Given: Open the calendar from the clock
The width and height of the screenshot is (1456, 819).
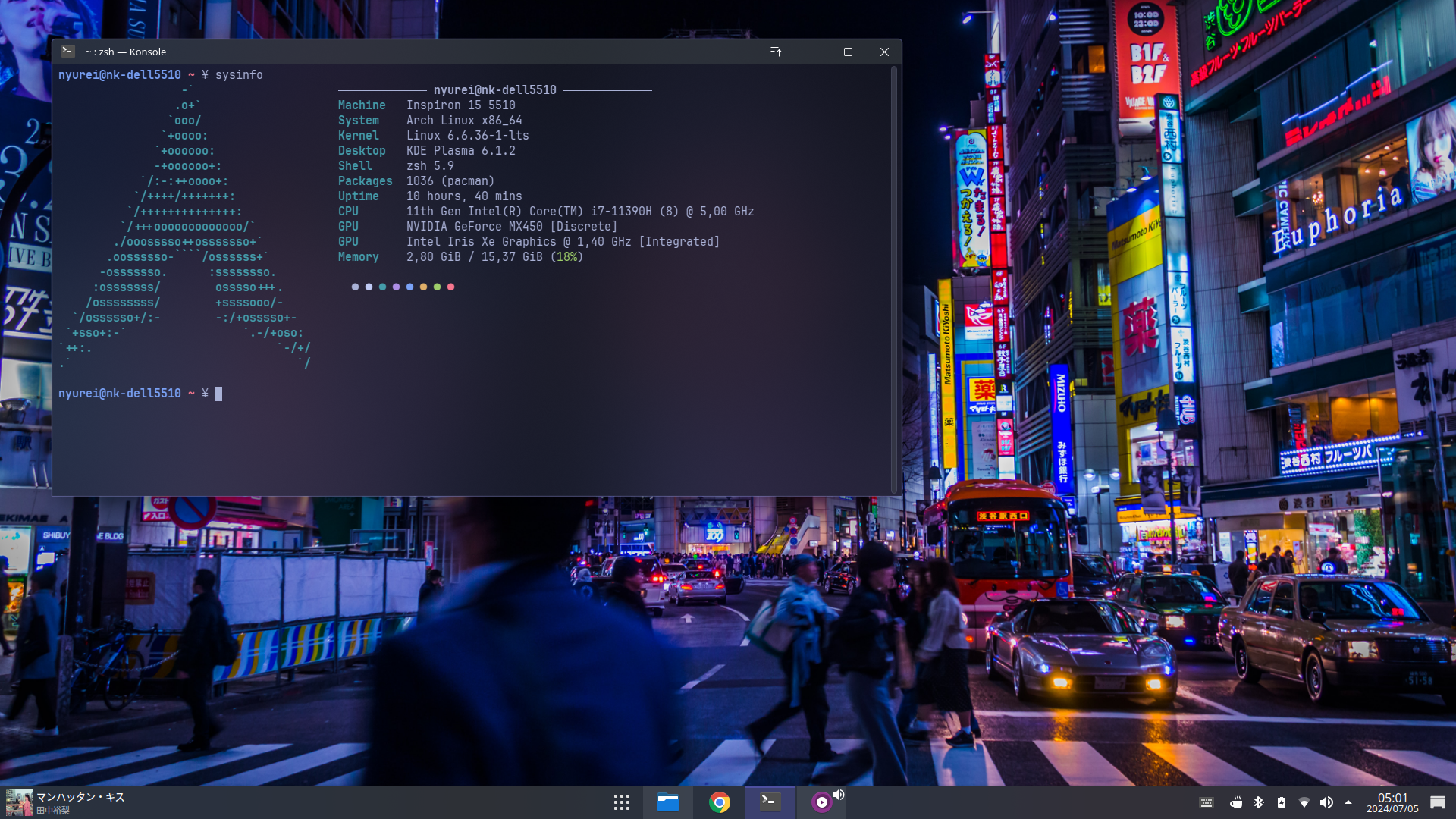Looking at the screenshot, I should 1392,802.
